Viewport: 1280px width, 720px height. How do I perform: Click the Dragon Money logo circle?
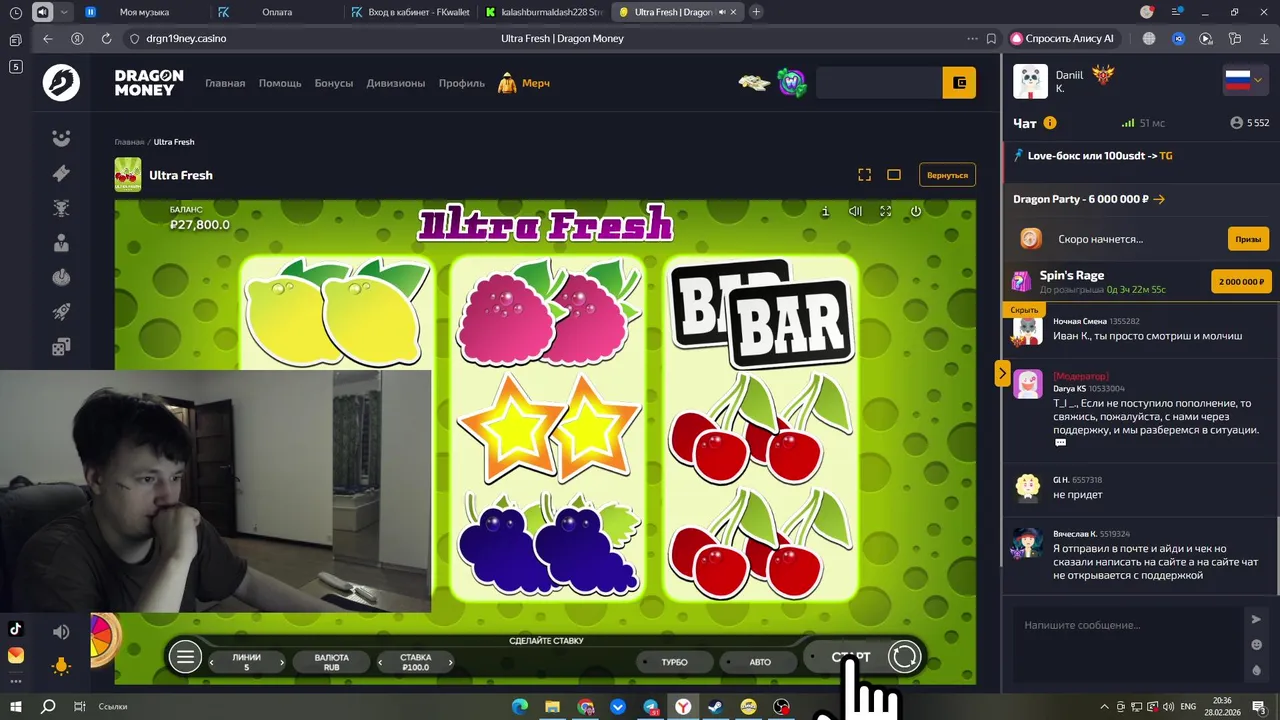(x=61, y=83)
